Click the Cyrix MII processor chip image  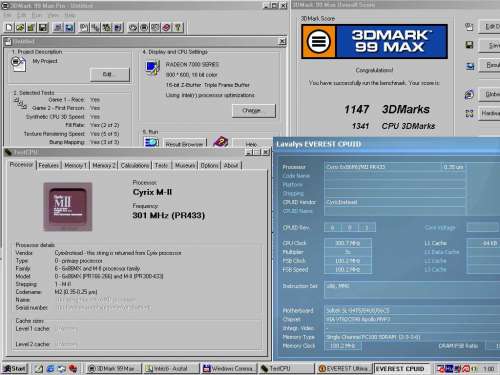click(x=68, y=207)
